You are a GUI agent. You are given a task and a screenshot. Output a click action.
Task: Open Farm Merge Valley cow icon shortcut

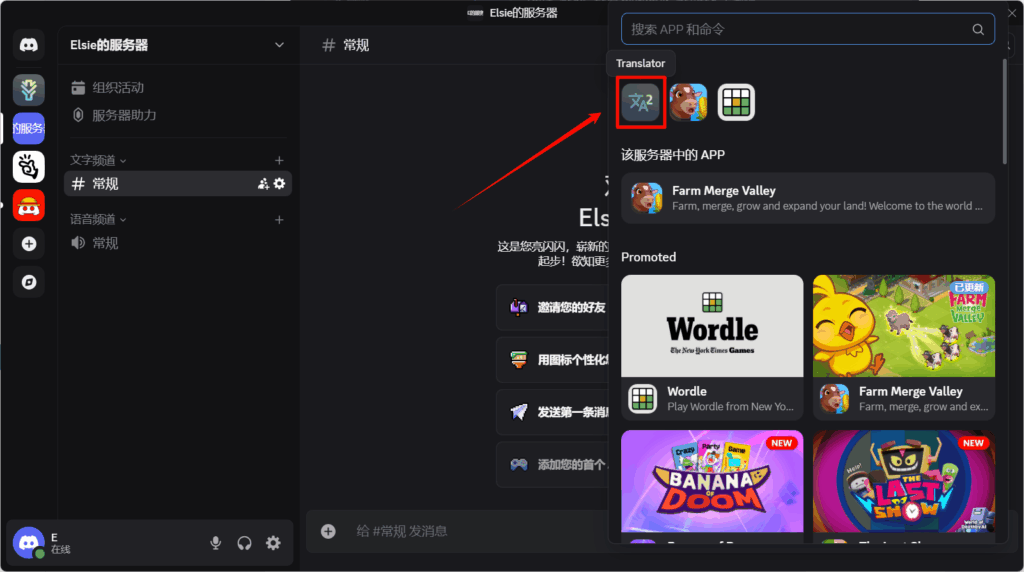click(x=688, y=102)
